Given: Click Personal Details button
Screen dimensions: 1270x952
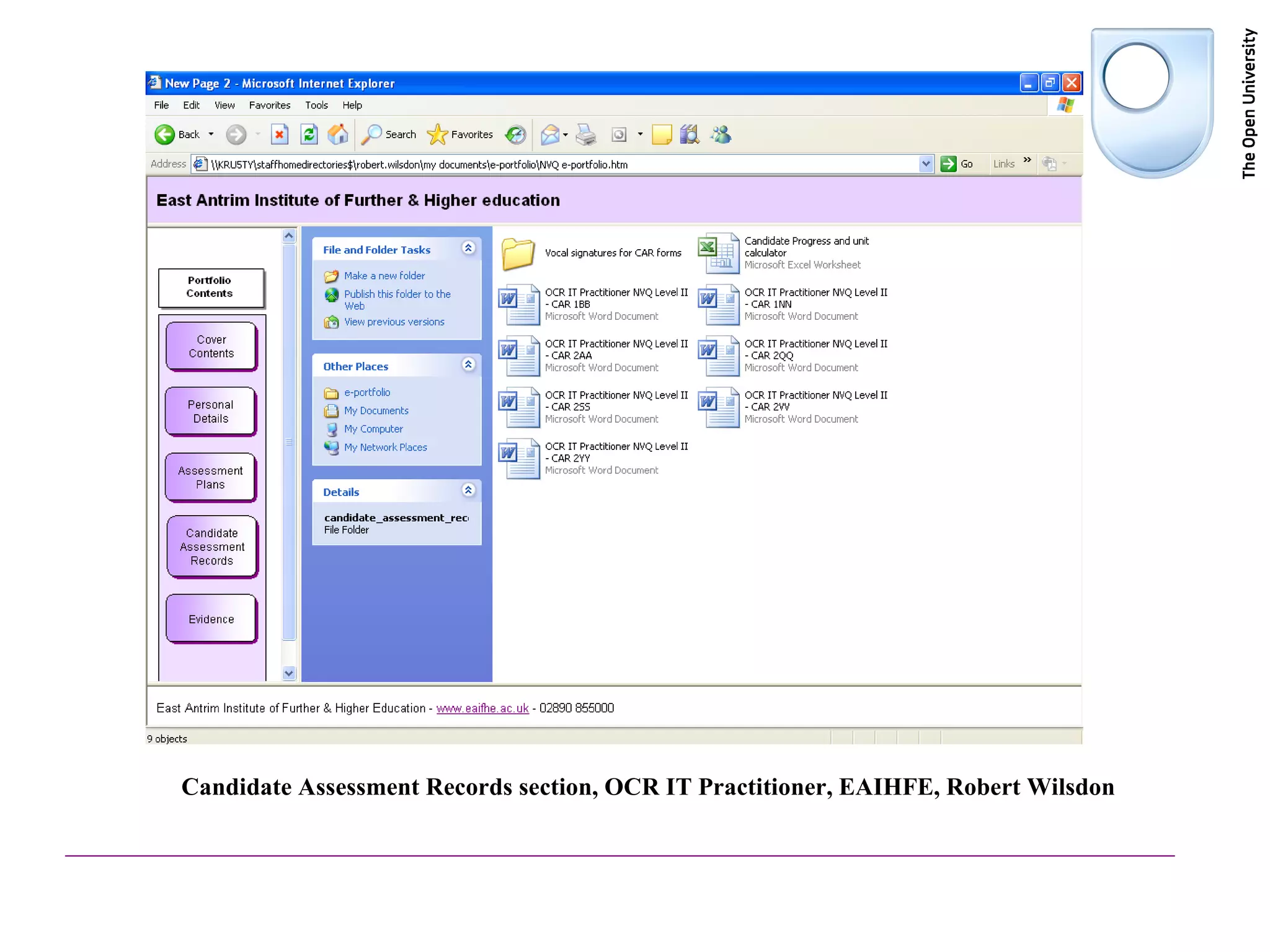Looking at the screenshot, I should click(x=211, y=412).
